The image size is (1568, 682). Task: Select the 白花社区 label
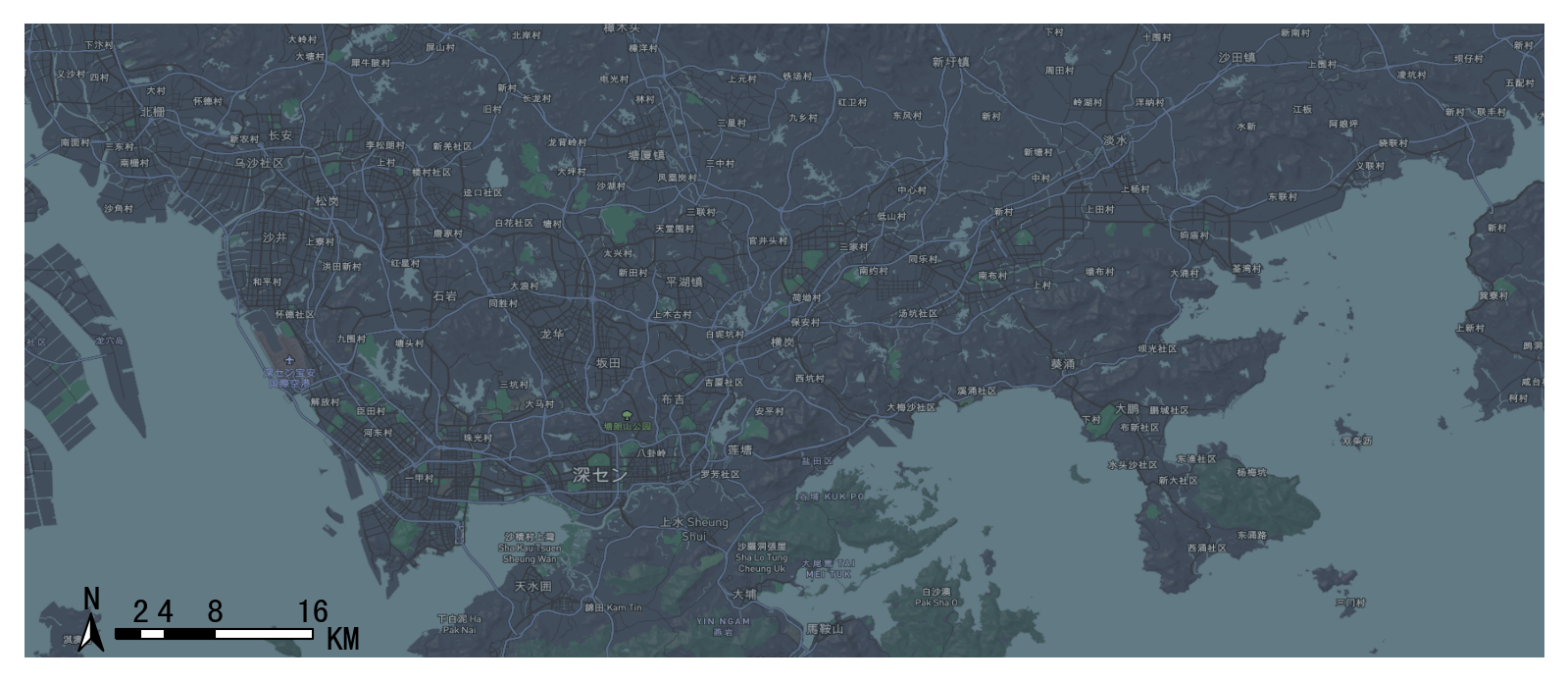pyautogui.click(x=514, y=223)
